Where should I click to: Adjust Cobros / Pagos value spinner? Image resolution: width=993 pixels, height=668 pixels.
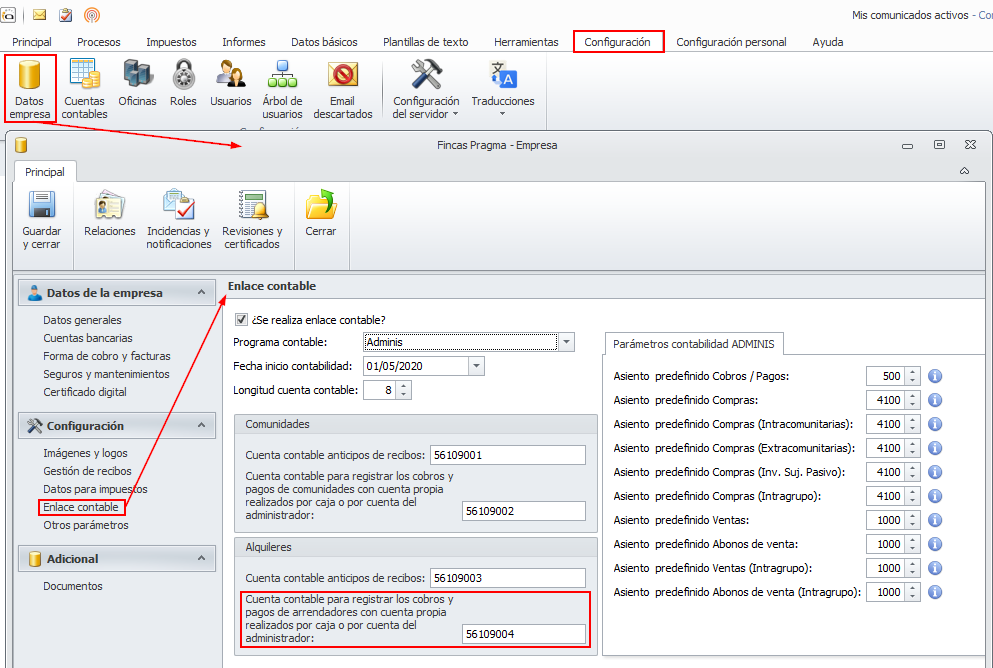pyautogui.click(x=912, y=376)
